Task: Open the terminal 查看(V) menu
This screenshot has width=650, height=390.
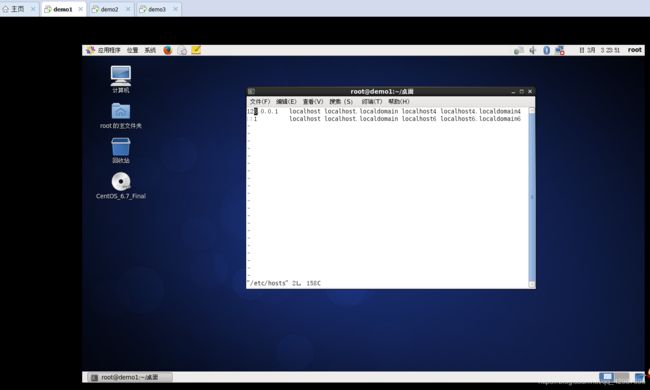Action: 313,102
